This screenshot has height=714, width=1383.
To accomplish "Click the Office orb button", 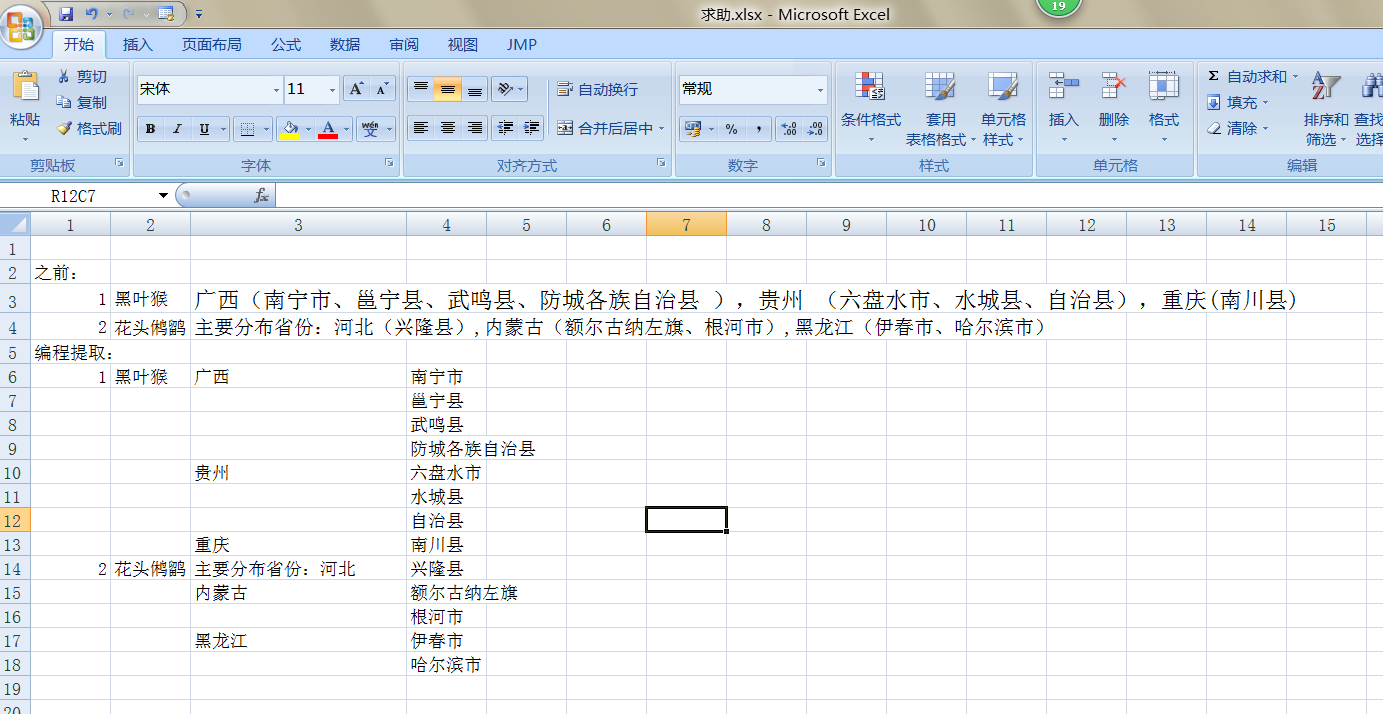I will pos(23,23).
